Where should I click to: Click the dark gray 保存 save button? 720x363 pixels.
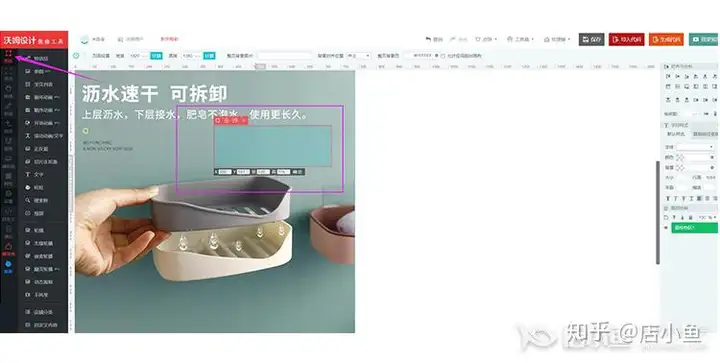click(591, 39)
